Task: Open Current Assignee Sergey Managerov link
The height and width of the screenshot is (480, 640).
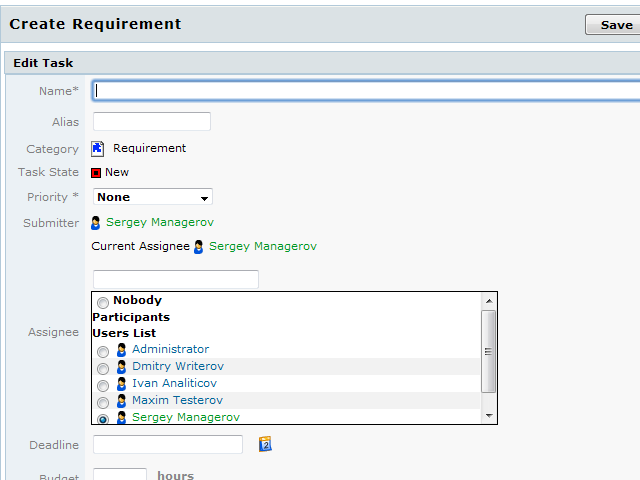Action: 263,246
